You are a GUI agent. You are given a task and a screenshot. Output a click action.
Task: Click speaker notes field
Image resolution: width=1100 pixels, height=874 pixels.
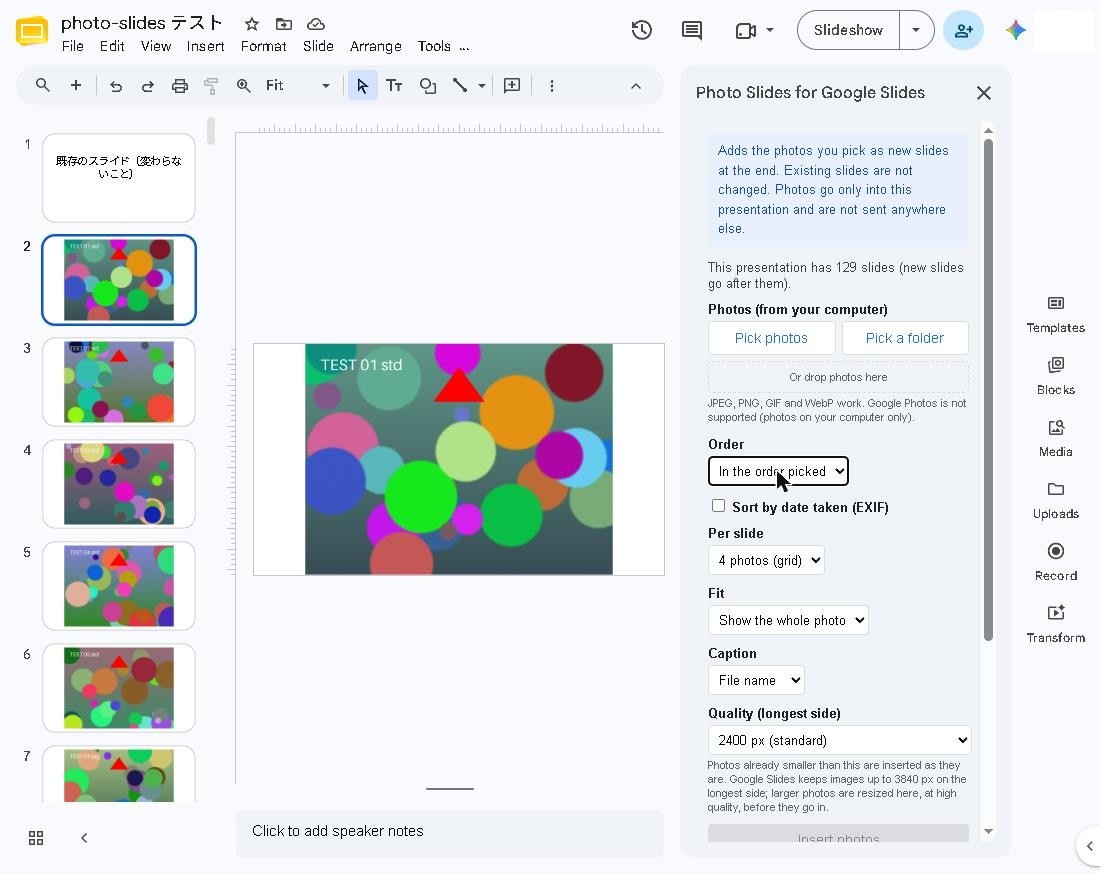coord(450,831)
